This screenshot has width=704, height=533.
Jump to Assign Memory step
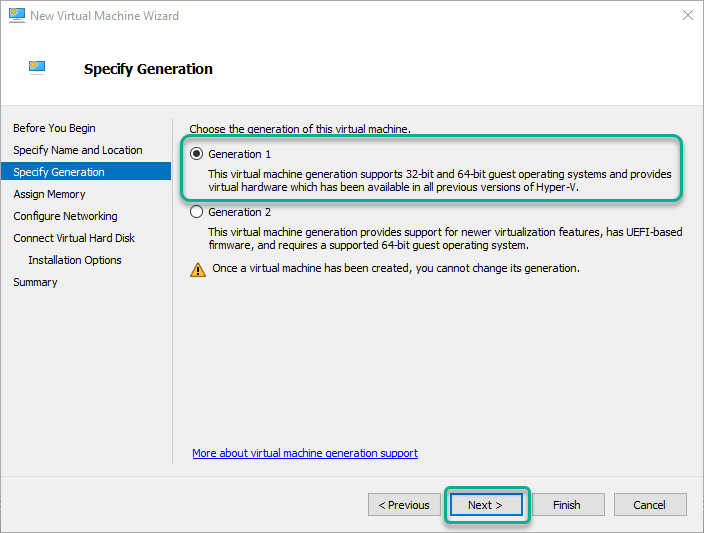(x=49, y=194)
